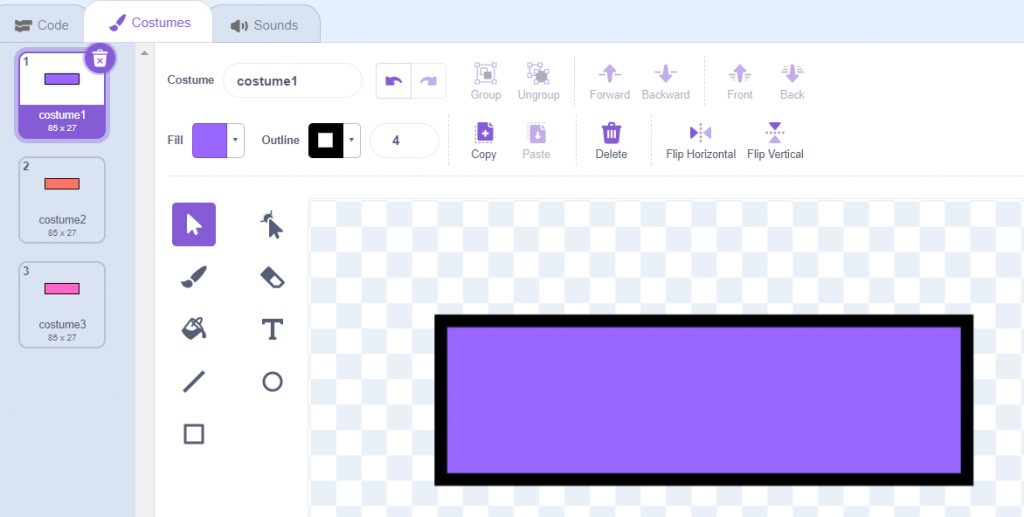Viewport: 1024px width, 517px height.
Task: Select the Line tool
Action: click(x=194, y=381)
